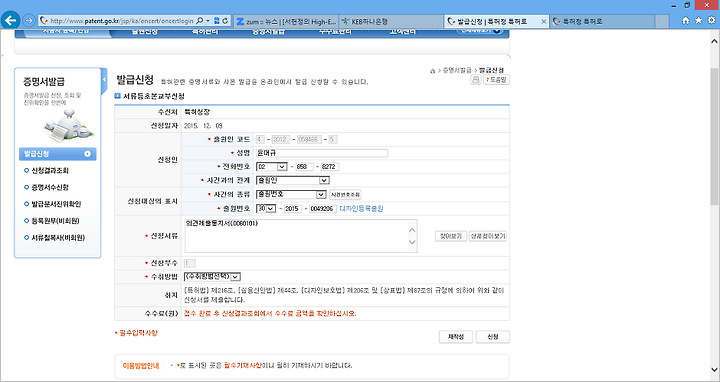Switch to the KEB하나은행 browser tab
720x382 pixels.
click(x=391, y=22)
